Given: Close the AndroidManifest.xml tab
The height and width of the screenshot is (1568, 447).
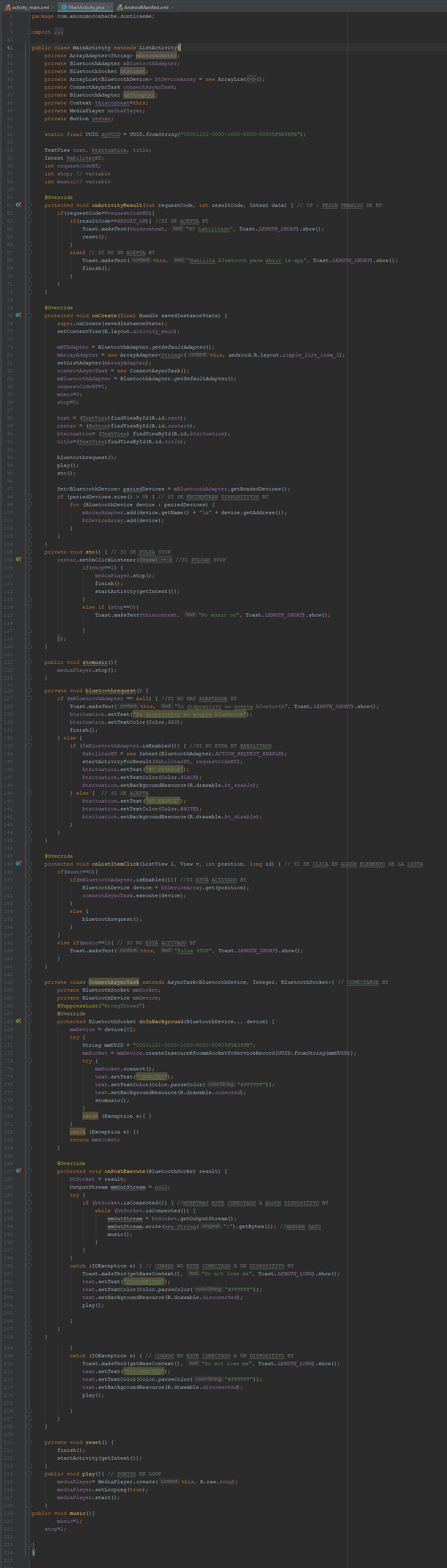Looking at the screenshot, I should [x=172, y=7].
